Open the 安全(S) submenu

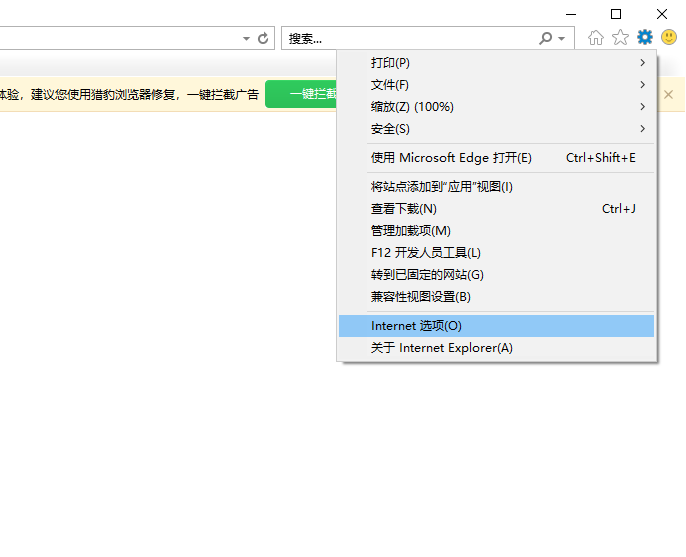[497, 129]
